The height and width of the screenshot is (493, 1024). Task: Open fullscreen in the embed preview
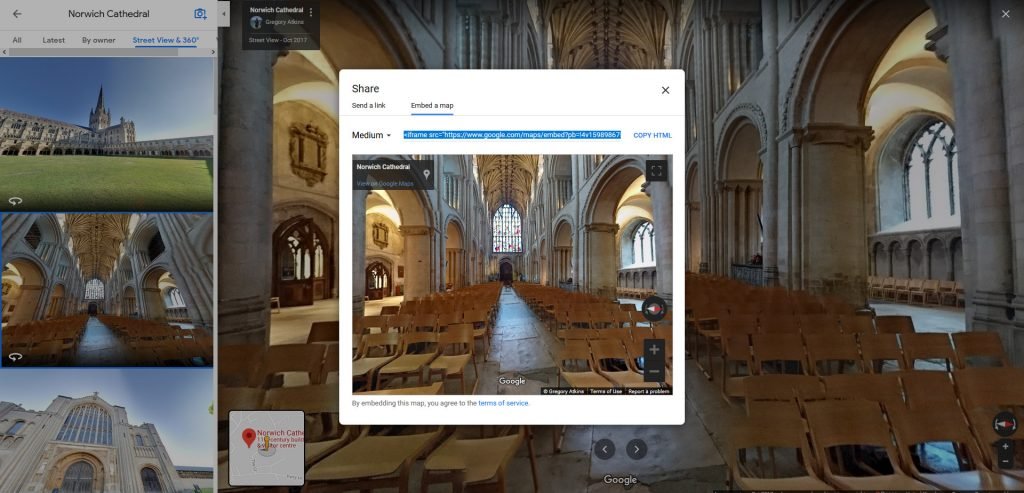(x=655, y=171)
